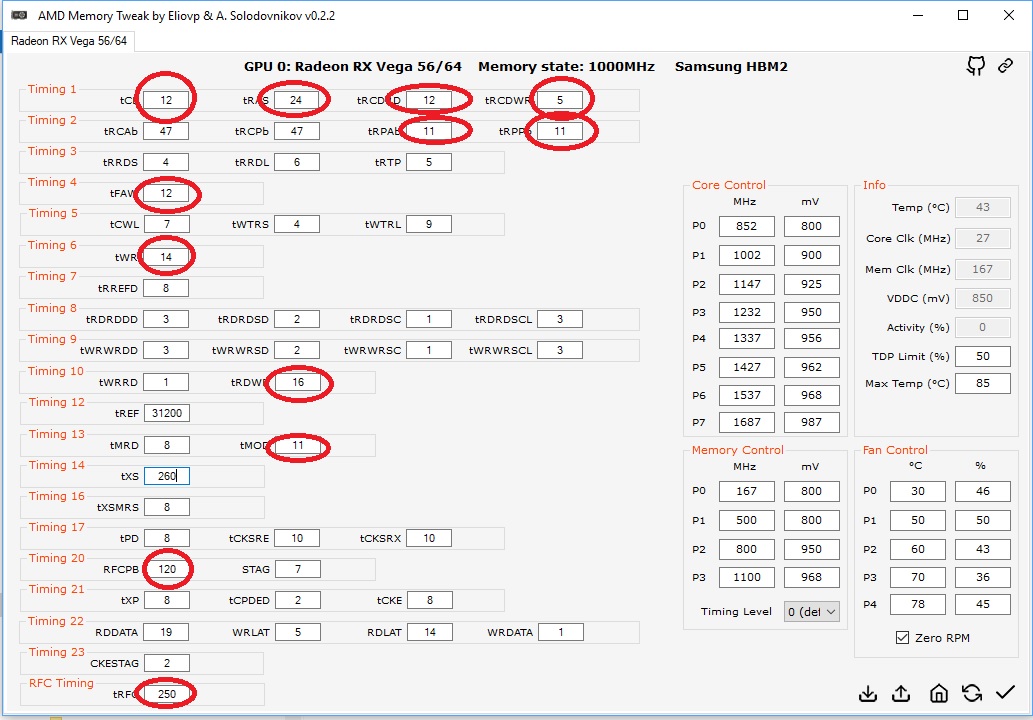Click the tRCAb value field
The image size is (1033, 720).
click(x=166, y=131)
